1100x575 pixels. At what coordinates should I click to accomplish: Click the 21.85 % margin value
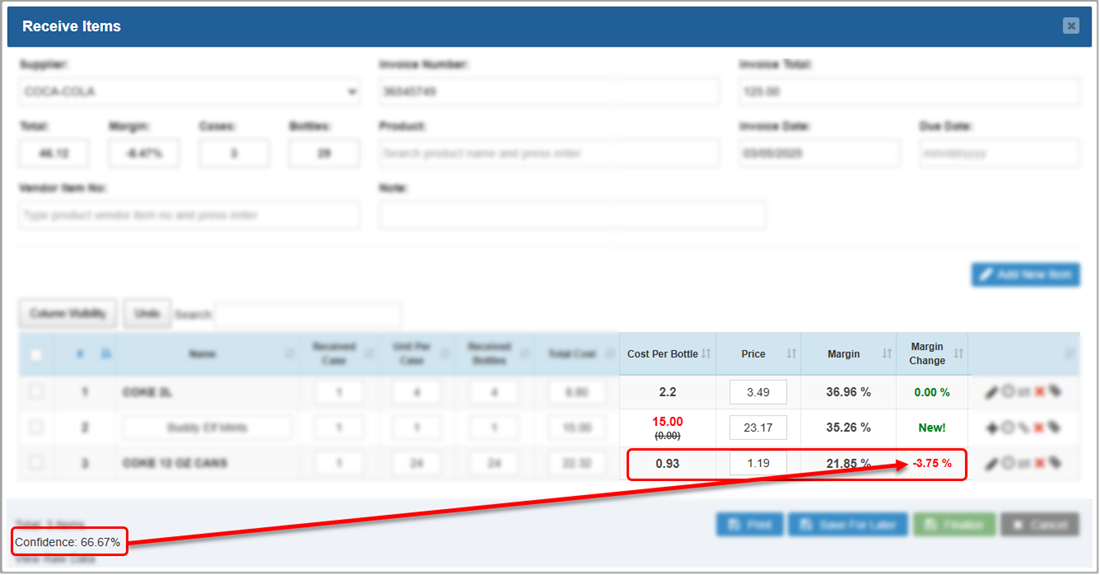click(x=848, y=464)
